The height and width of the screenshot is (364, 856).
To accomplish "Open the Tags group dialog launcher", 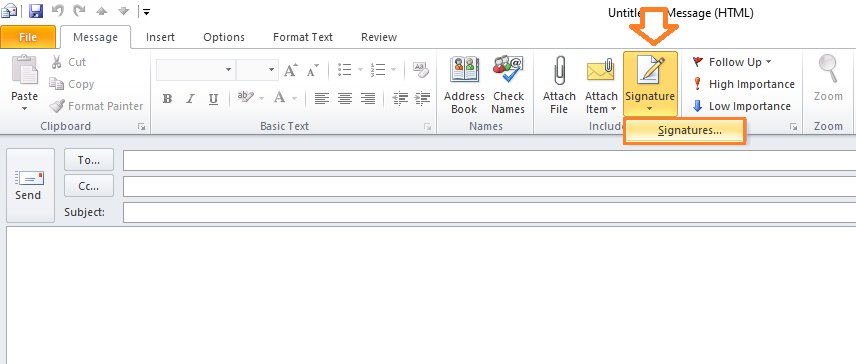I will coord(793,127).
